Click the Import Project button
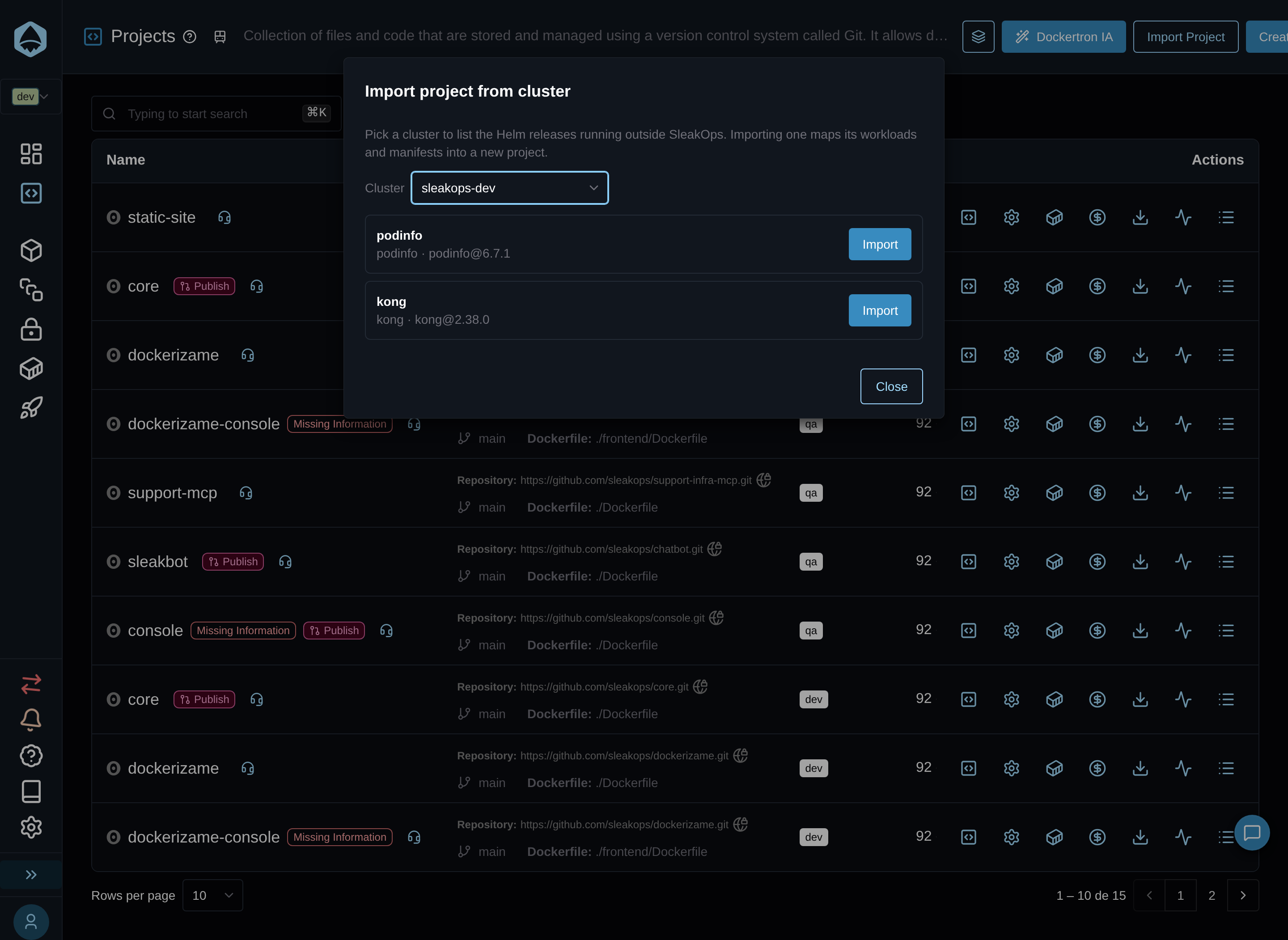Screen dimensions: 1288x940 pos(1185,37)
